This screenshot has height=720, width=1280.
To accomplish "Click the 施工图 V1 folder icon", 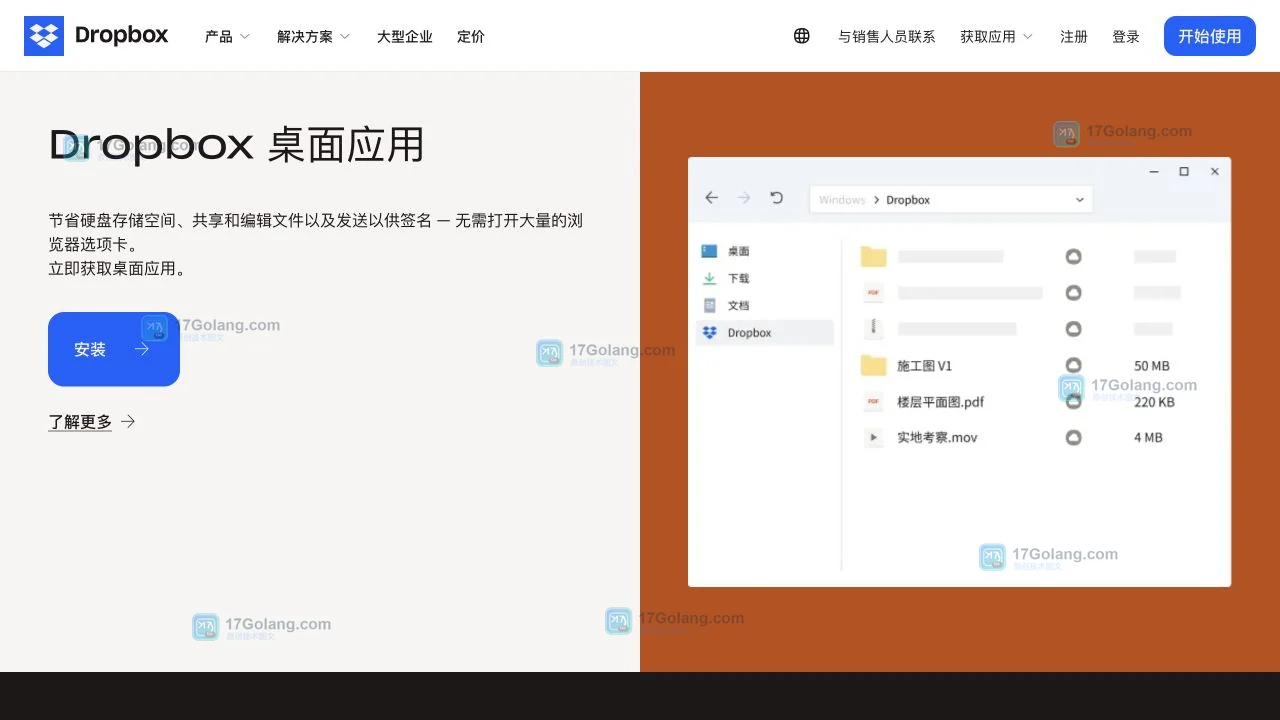I will [x=874, y=365].
